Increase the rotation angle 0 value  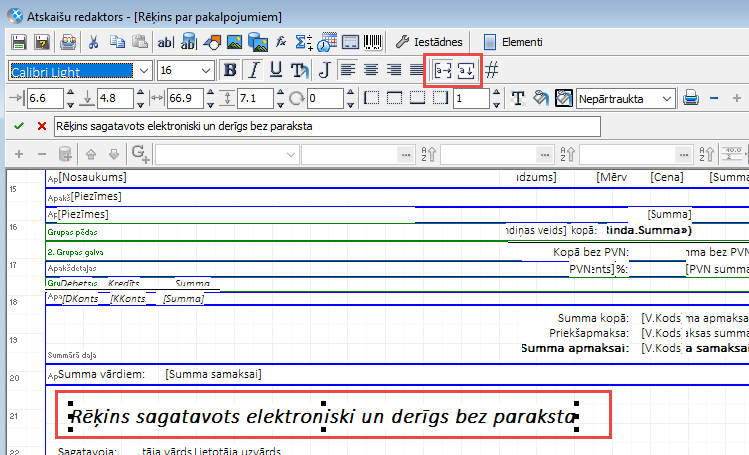[350, 94]
